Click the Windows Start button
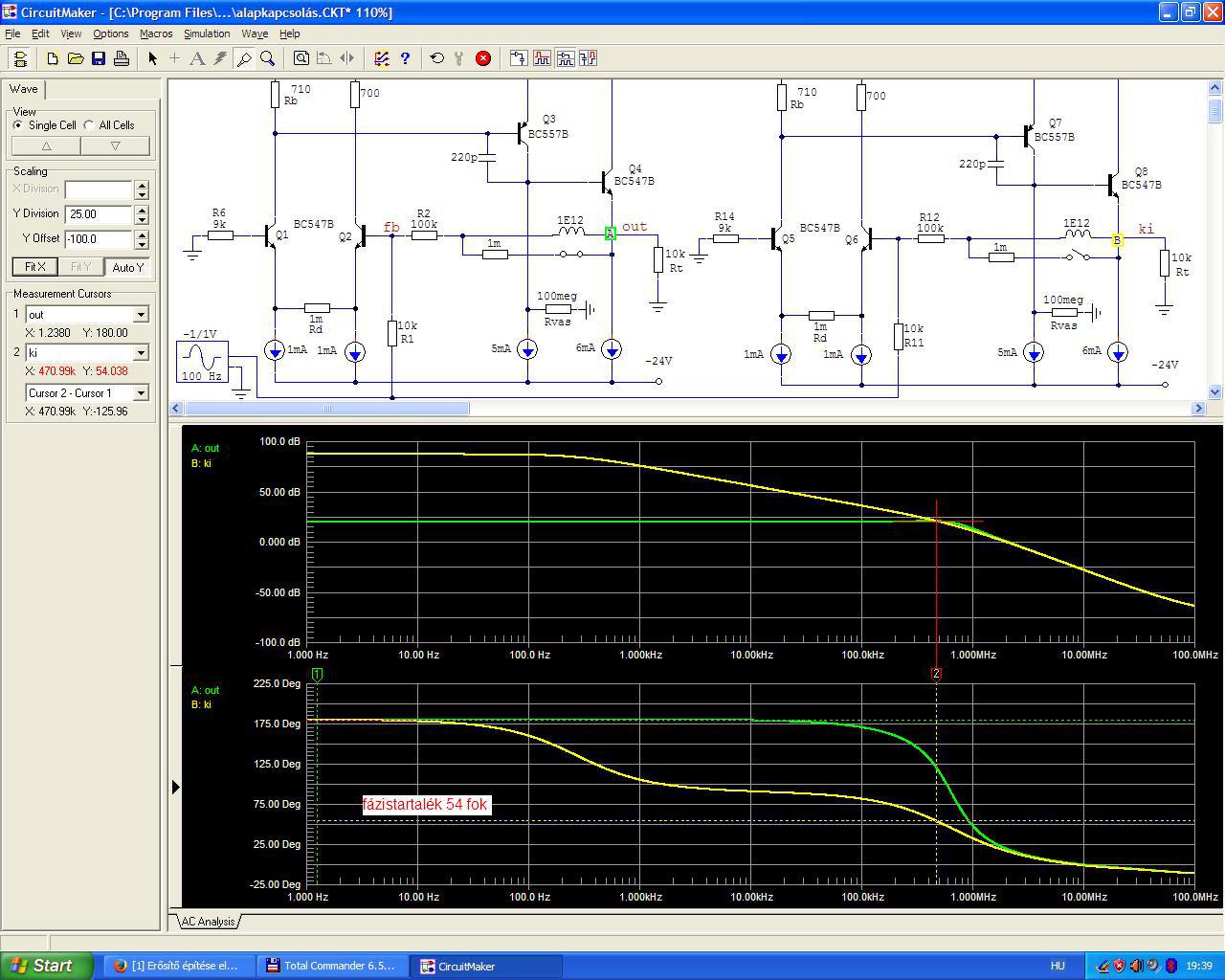This screenshot has height=980, width=1225. pos(46,966)
